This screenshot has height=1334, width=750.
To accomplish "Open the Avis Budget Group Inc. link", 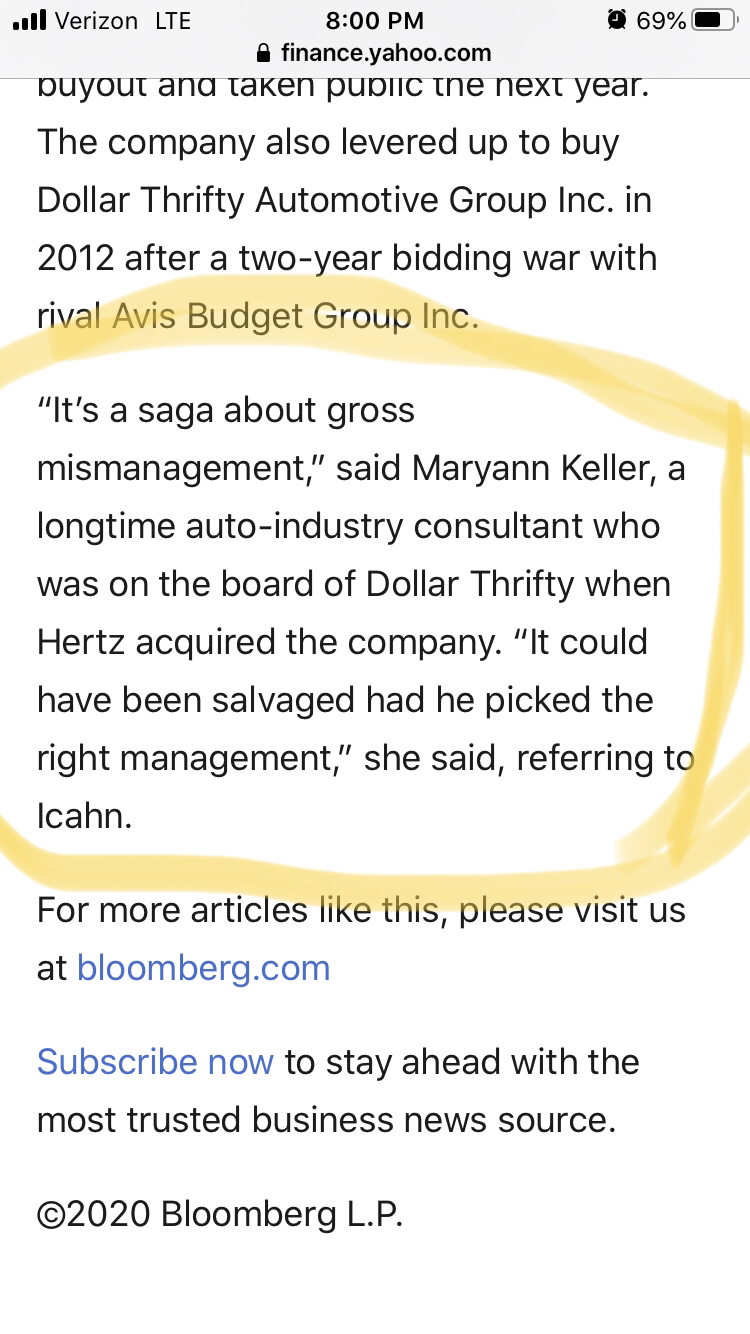I will click(x=295, y=316).
